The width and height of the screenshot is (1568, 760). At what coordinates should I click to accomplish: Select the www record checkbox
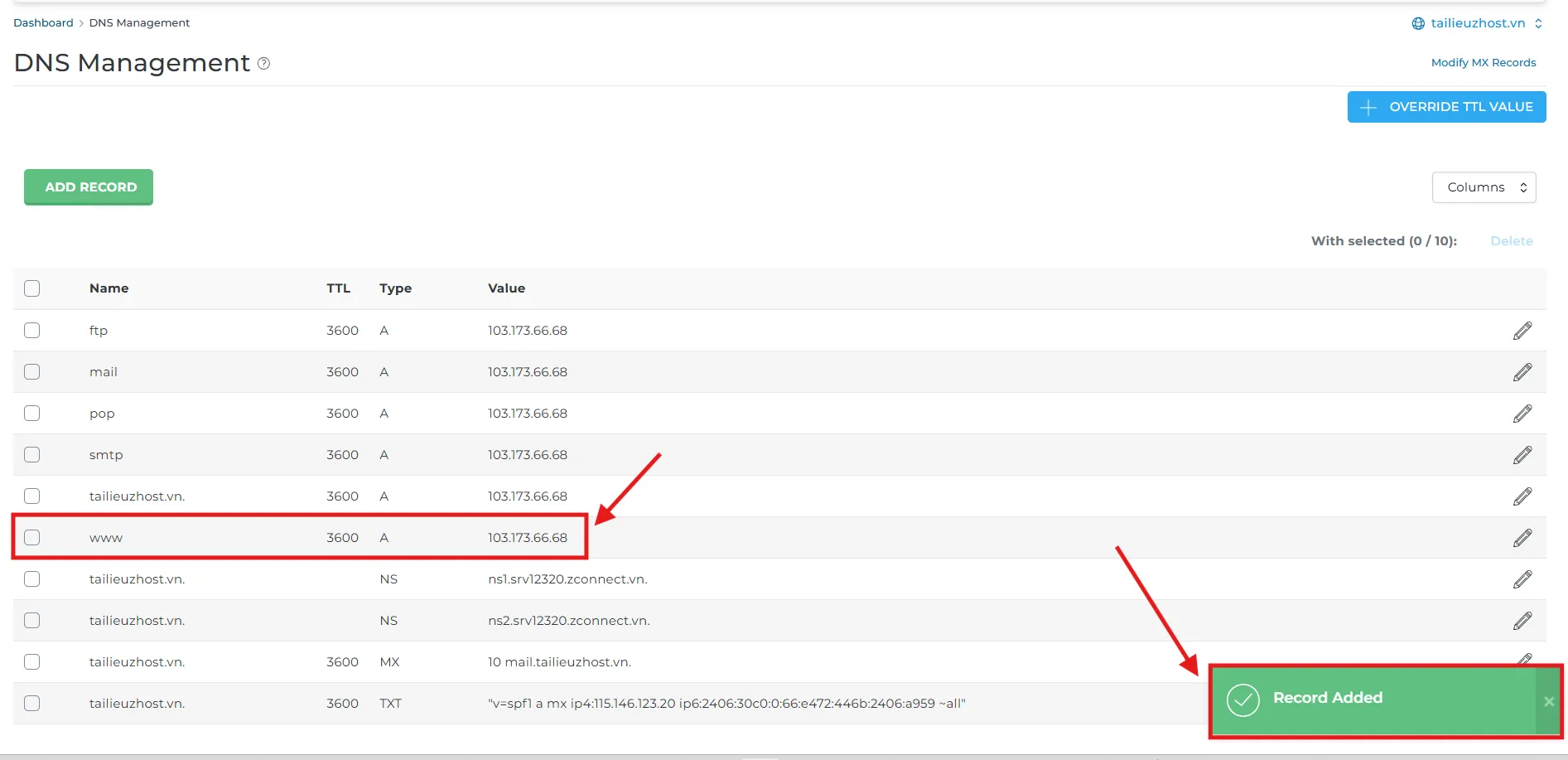(x=32, y=537)
